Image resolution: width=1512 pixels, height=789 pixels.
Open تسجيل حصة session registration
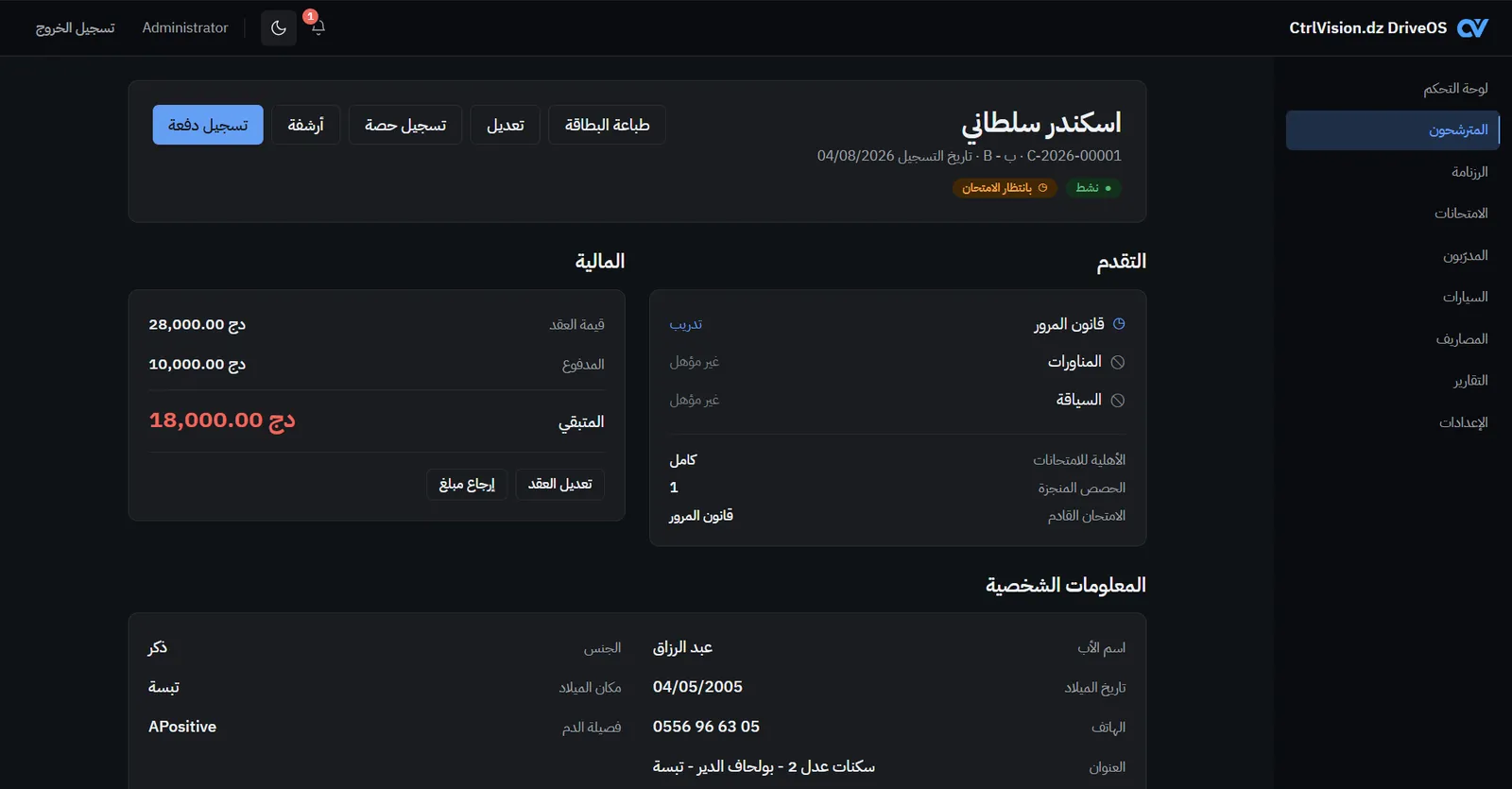tap(405, 125)
